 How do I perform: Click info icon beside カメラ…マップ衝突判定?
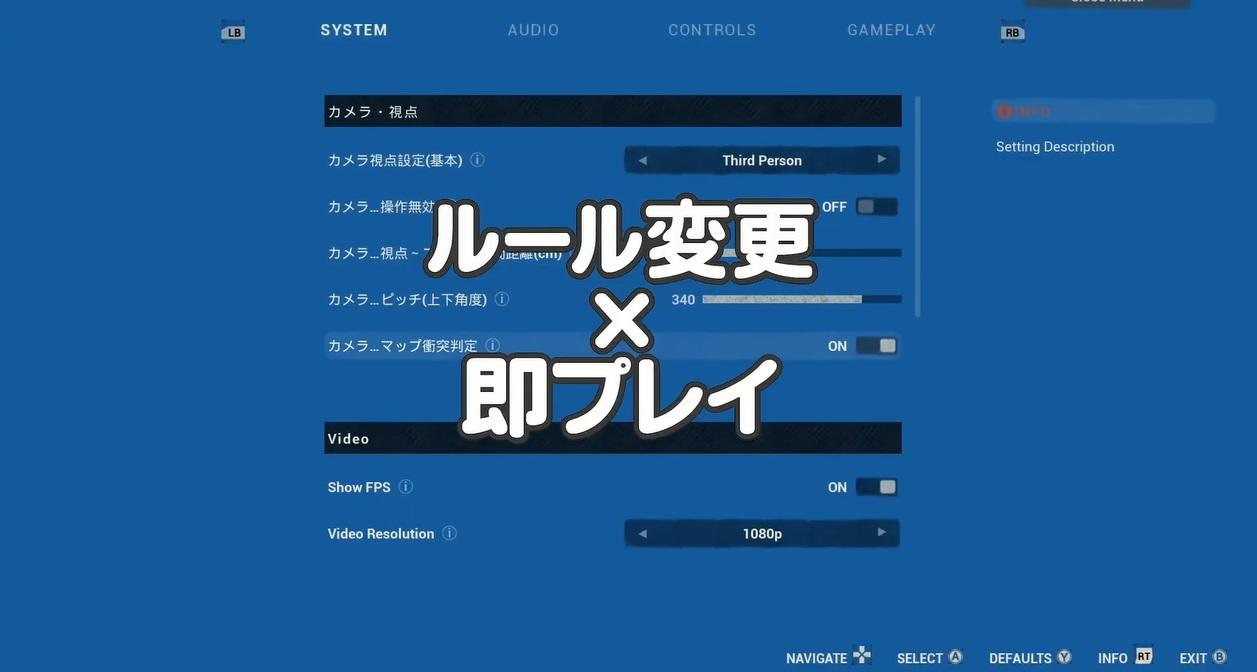(492, 346)
